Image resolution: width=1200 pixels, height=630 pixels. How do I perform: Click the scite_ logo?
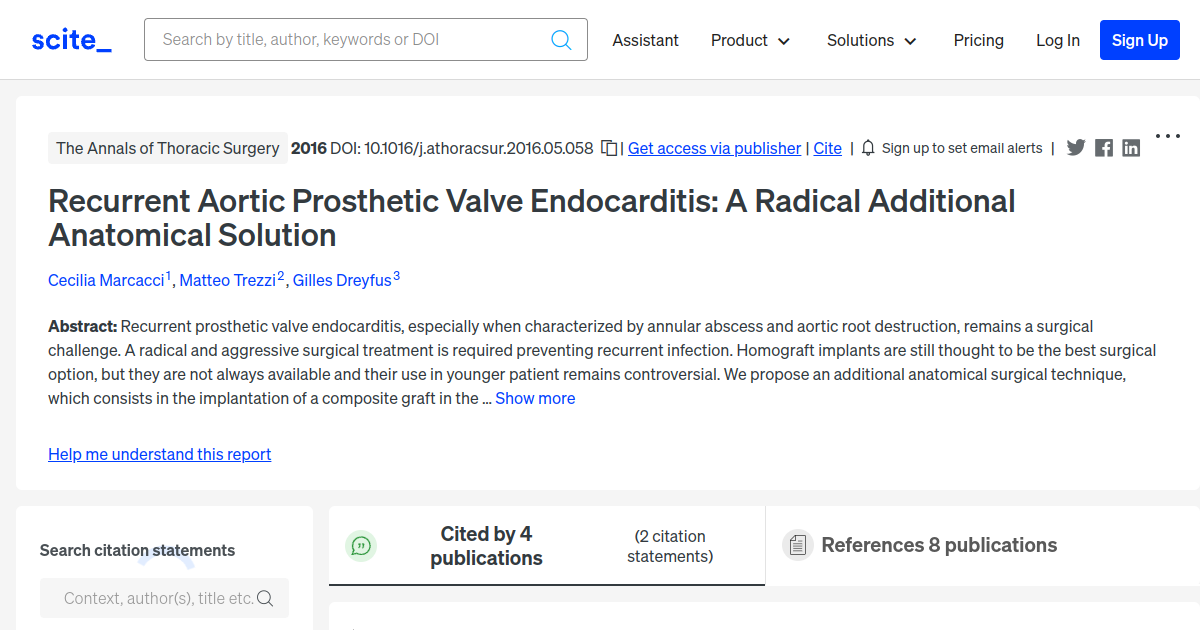(71, 40)
